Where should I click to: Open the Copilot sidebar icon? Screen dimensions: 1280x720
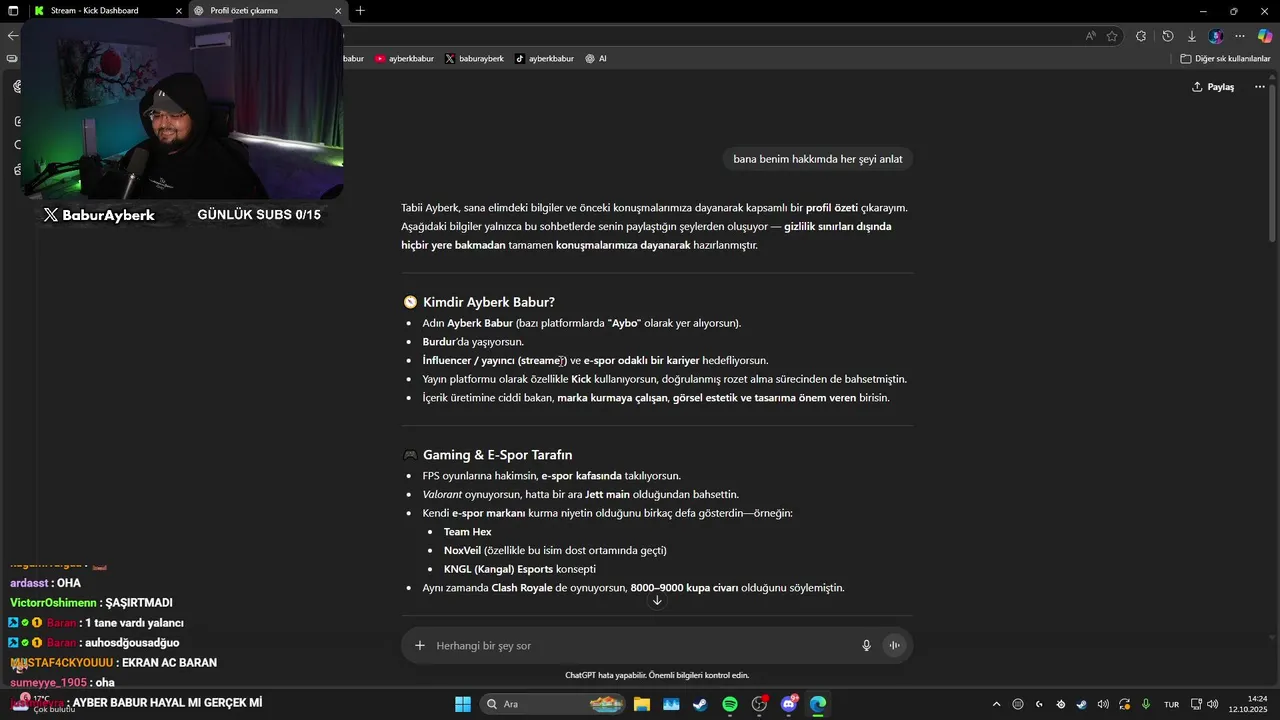click(x=1264, y=36)
